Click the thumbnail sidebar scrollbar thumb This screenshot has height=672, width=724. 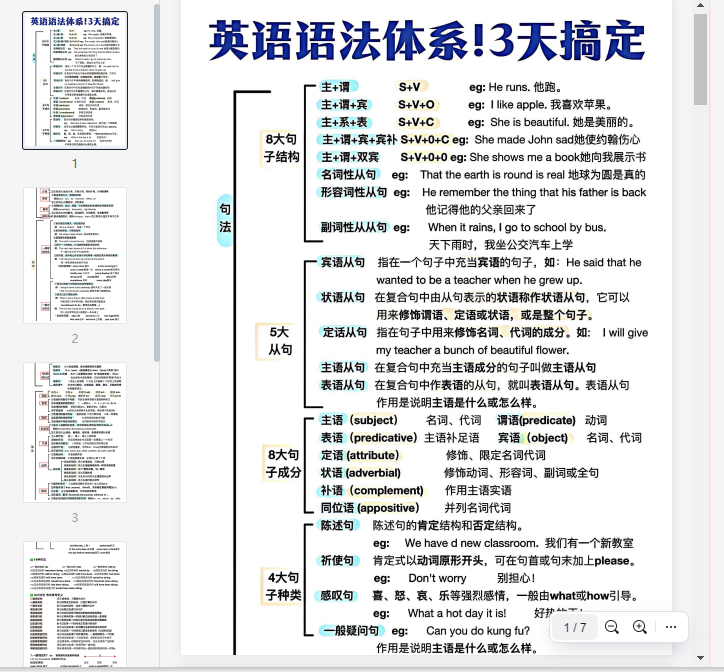(157, 182)
